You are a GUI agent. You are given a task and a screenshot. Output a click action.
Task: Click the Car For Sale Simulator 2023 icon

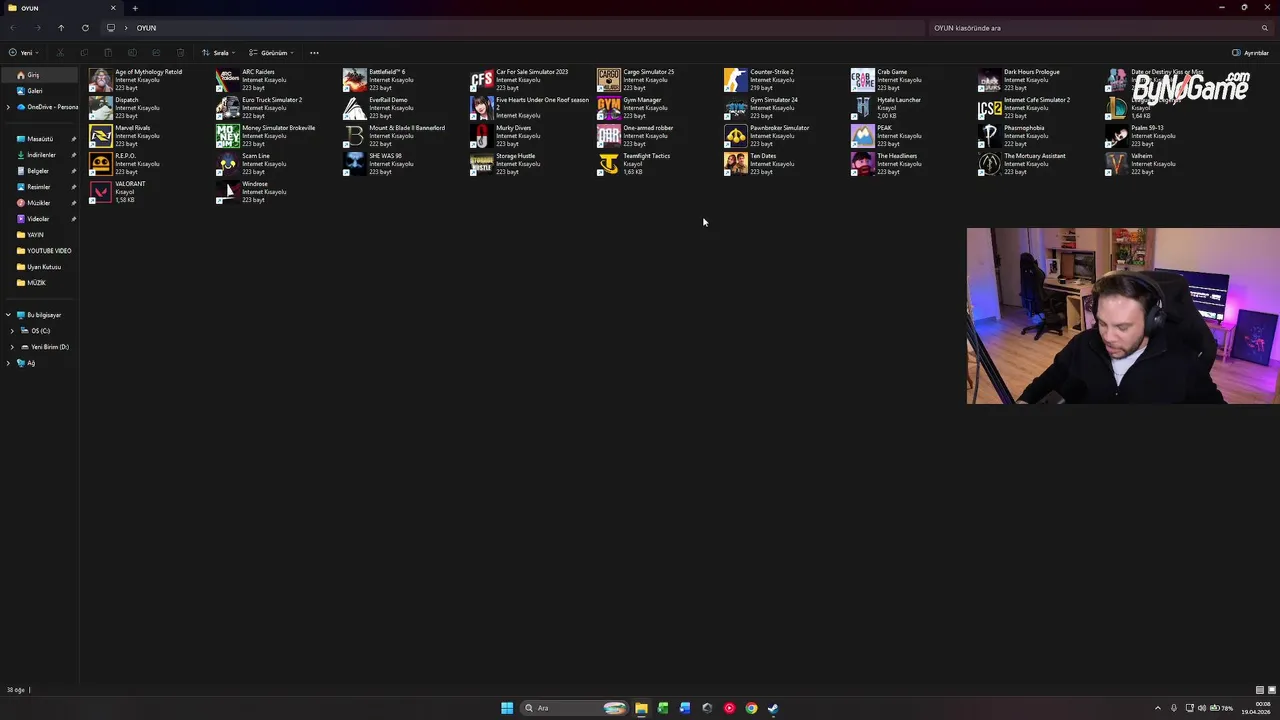click(x=482, y=80)
